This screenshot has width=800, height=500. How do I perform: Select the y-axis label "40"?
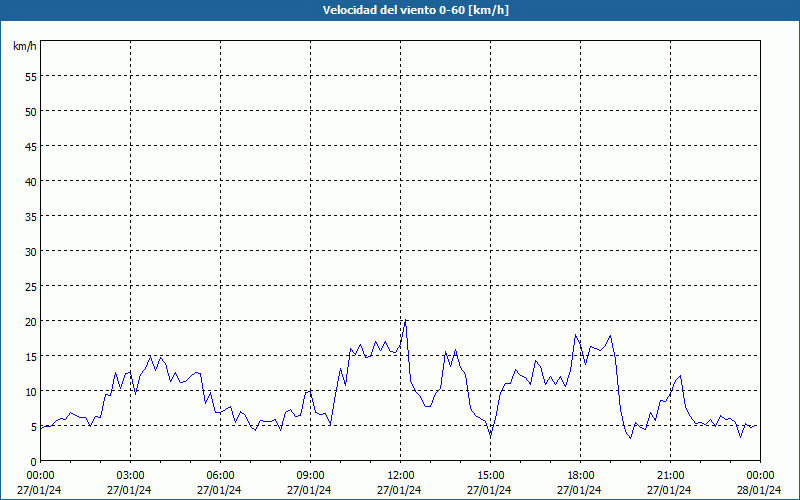coord(31,182)
